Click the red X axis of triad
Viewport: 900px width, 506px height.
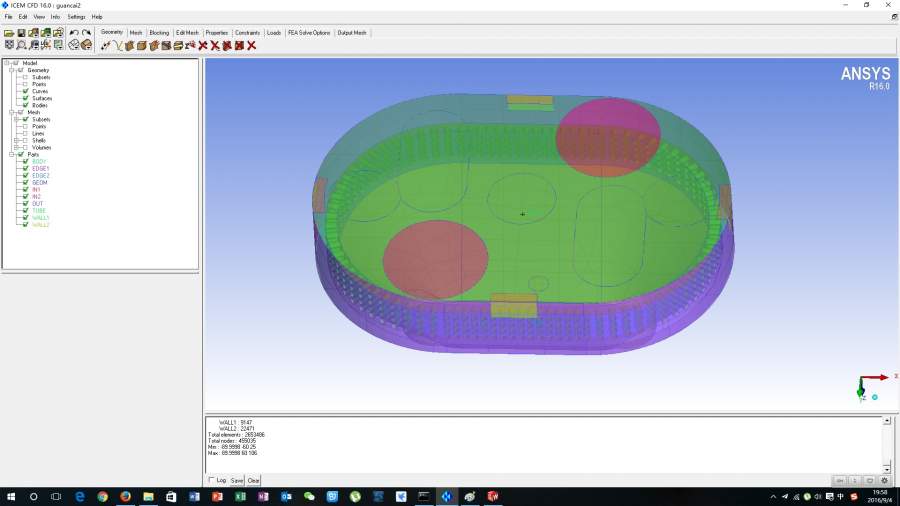point(875,377)
